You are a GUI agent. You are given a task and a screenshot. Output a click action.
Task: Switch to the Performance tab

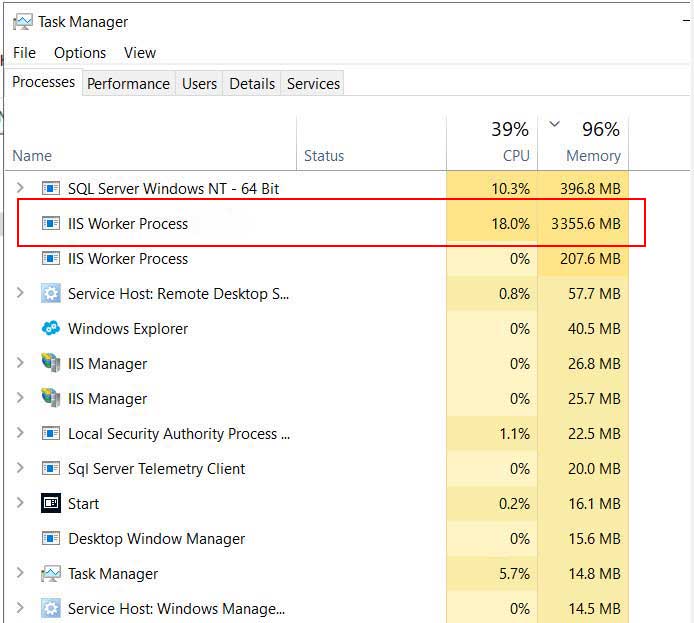click(x=128, y=84)
